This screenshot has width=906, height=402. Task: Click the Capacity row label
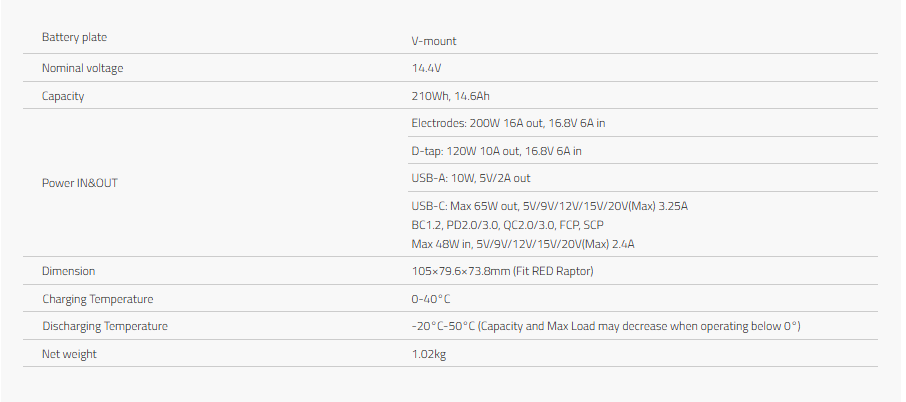63,96
